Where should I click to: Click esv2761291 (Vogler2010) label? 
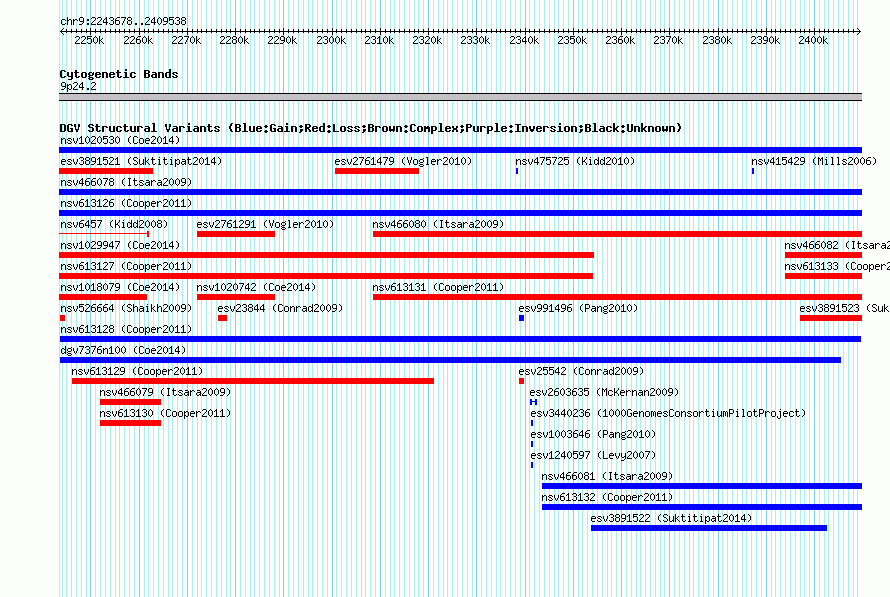pyautogui.click(x=265, y=224)
